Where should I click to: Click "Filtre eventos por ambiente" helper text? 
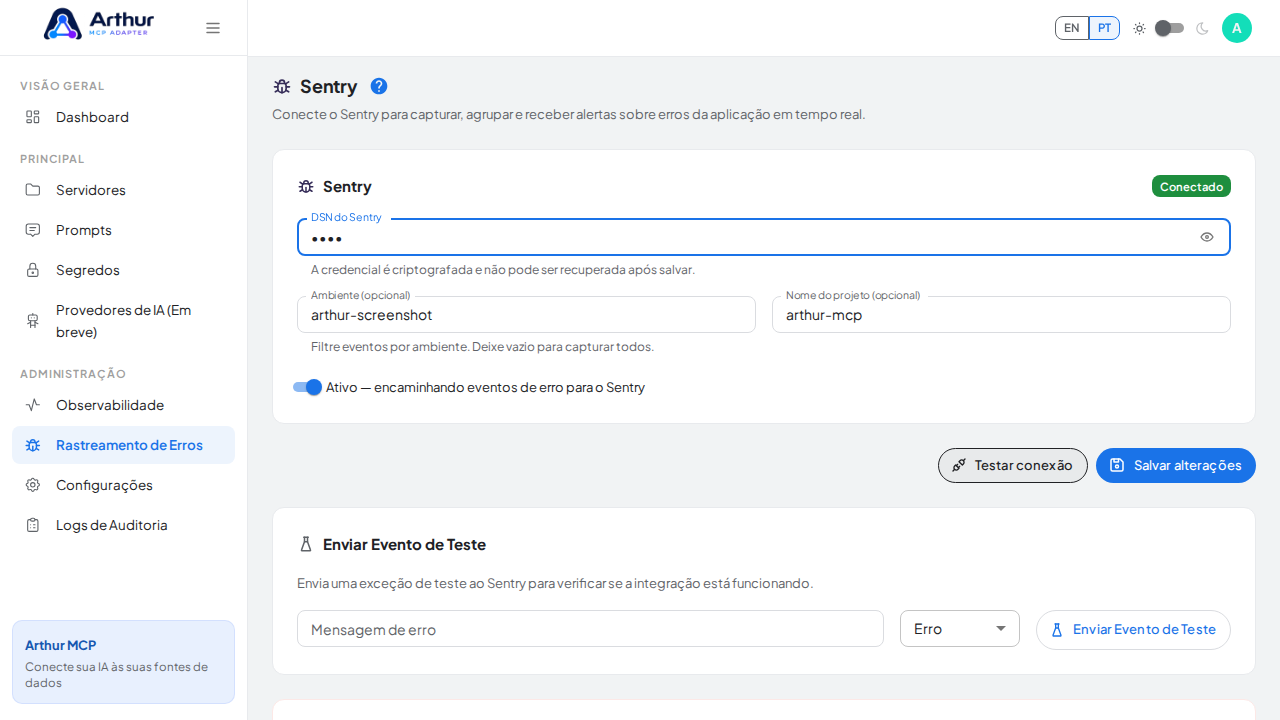pos(482,347)
